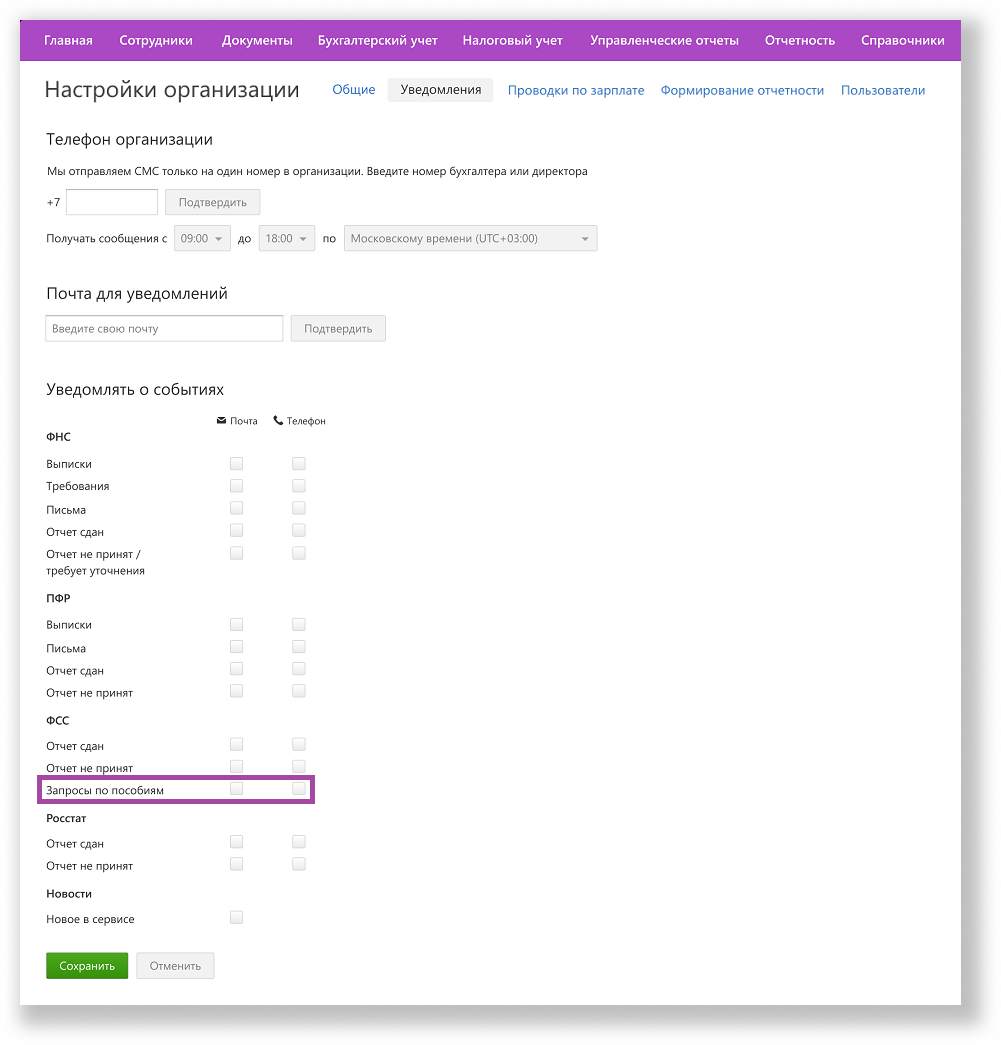
Task: Go to Налоговый учет in top menu
Action: 512,41
